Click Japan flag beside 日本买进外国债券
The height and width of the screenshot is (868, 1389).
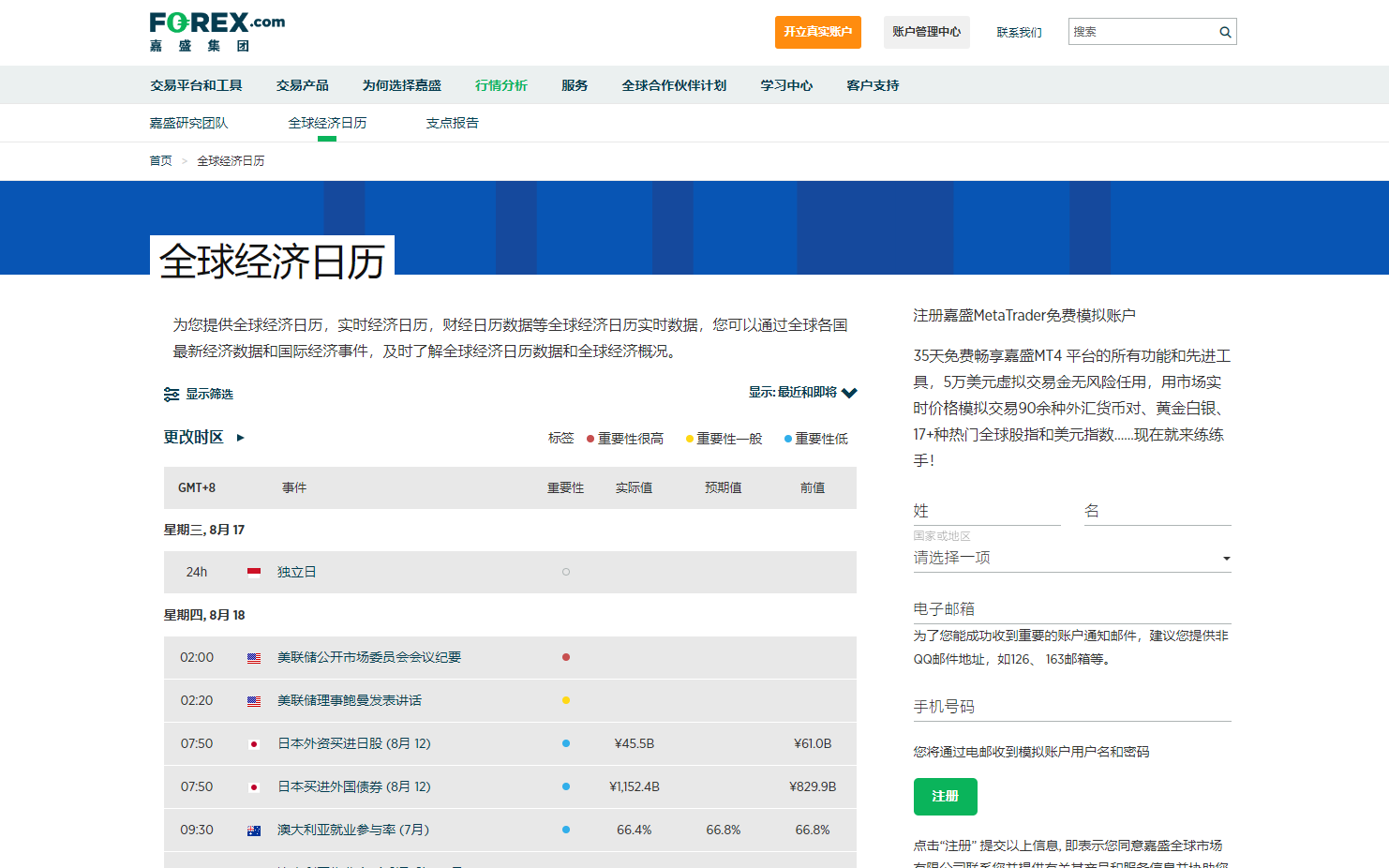click(254, 787)
